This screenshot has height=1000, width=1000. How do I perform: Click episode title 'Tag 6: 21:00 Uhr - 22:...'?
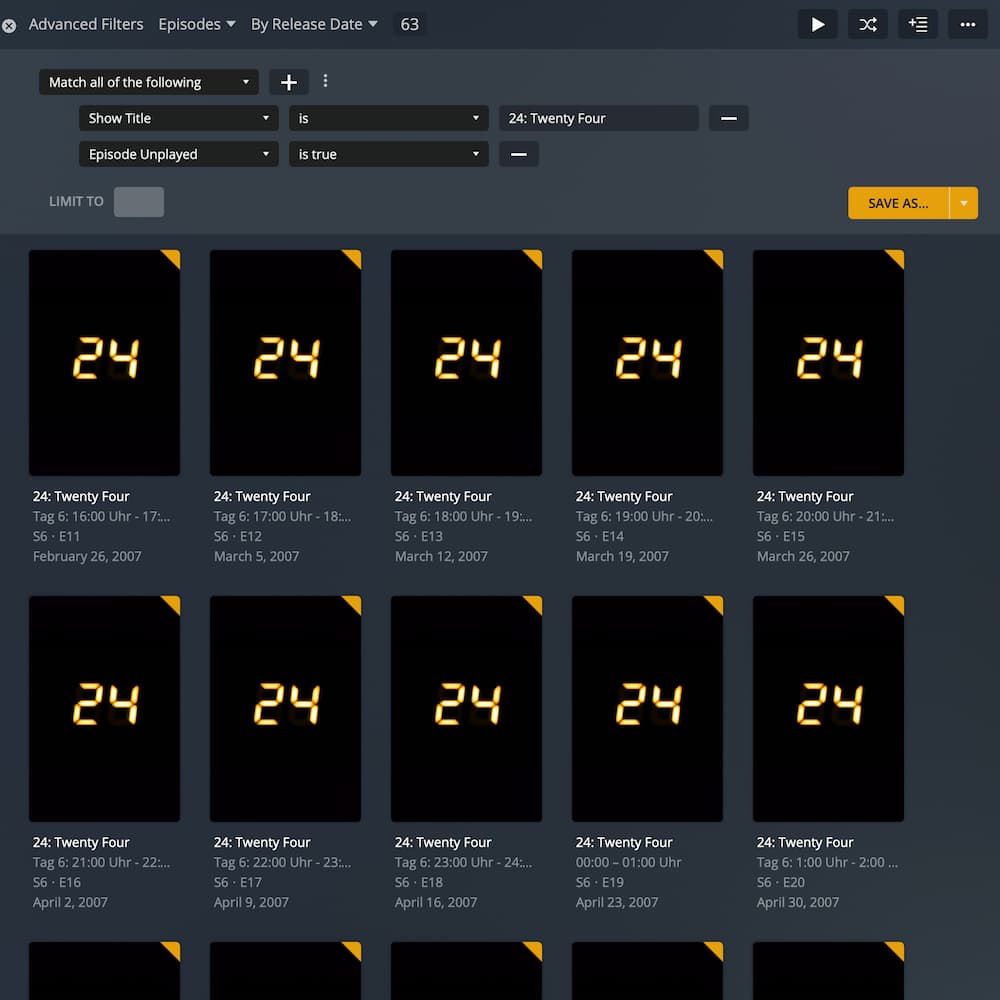click(x=101, y=863)
